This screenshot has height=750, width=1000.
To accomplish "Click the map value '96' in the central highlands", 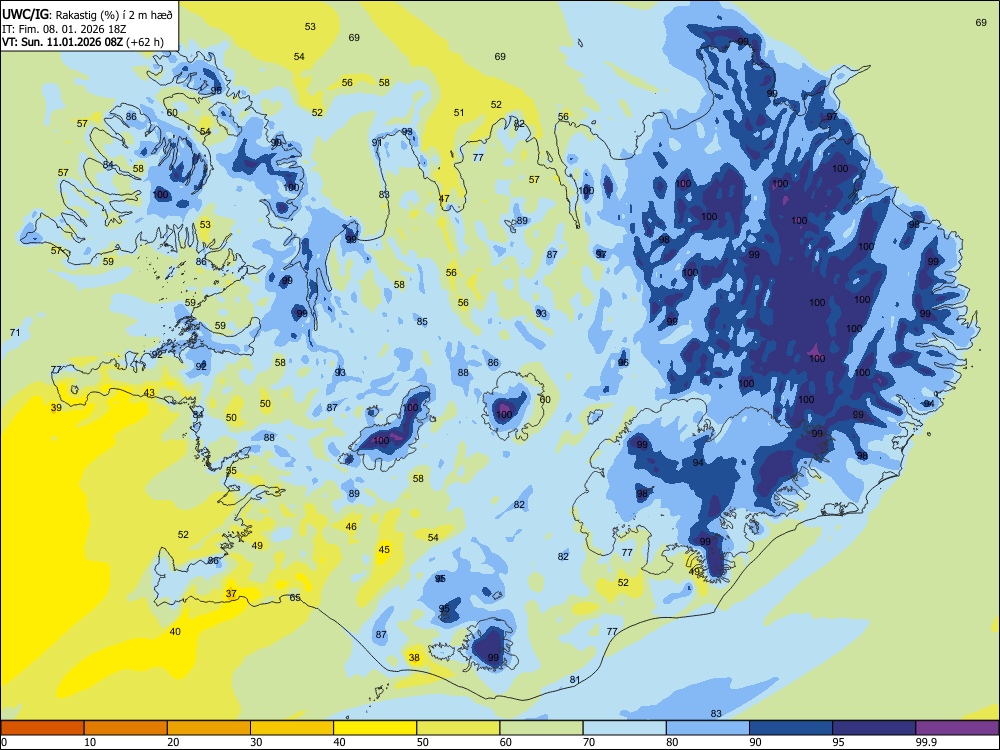I will click(623, 362).
